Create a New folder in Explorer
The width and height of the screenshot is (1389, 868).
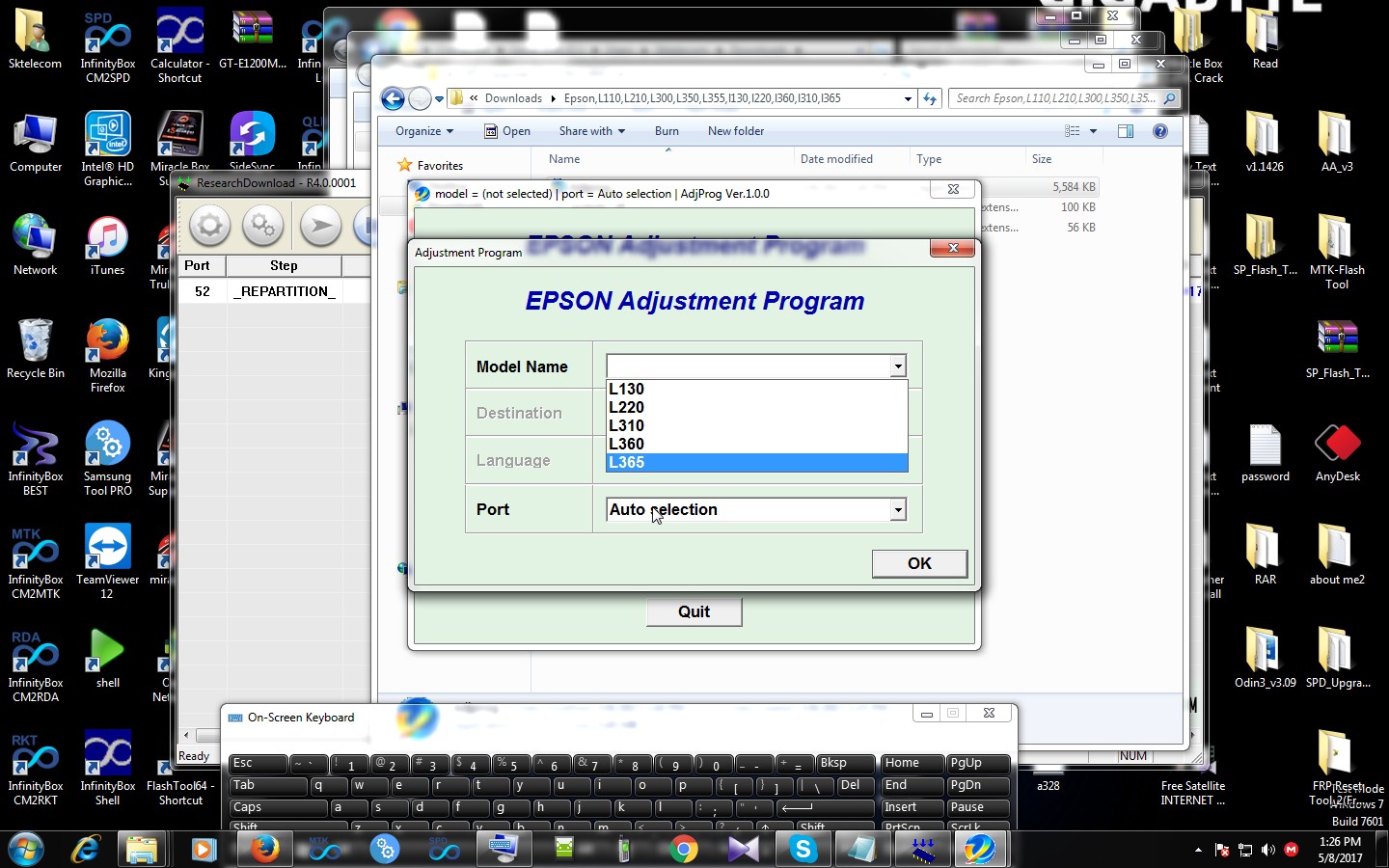[x=736, y=131]
